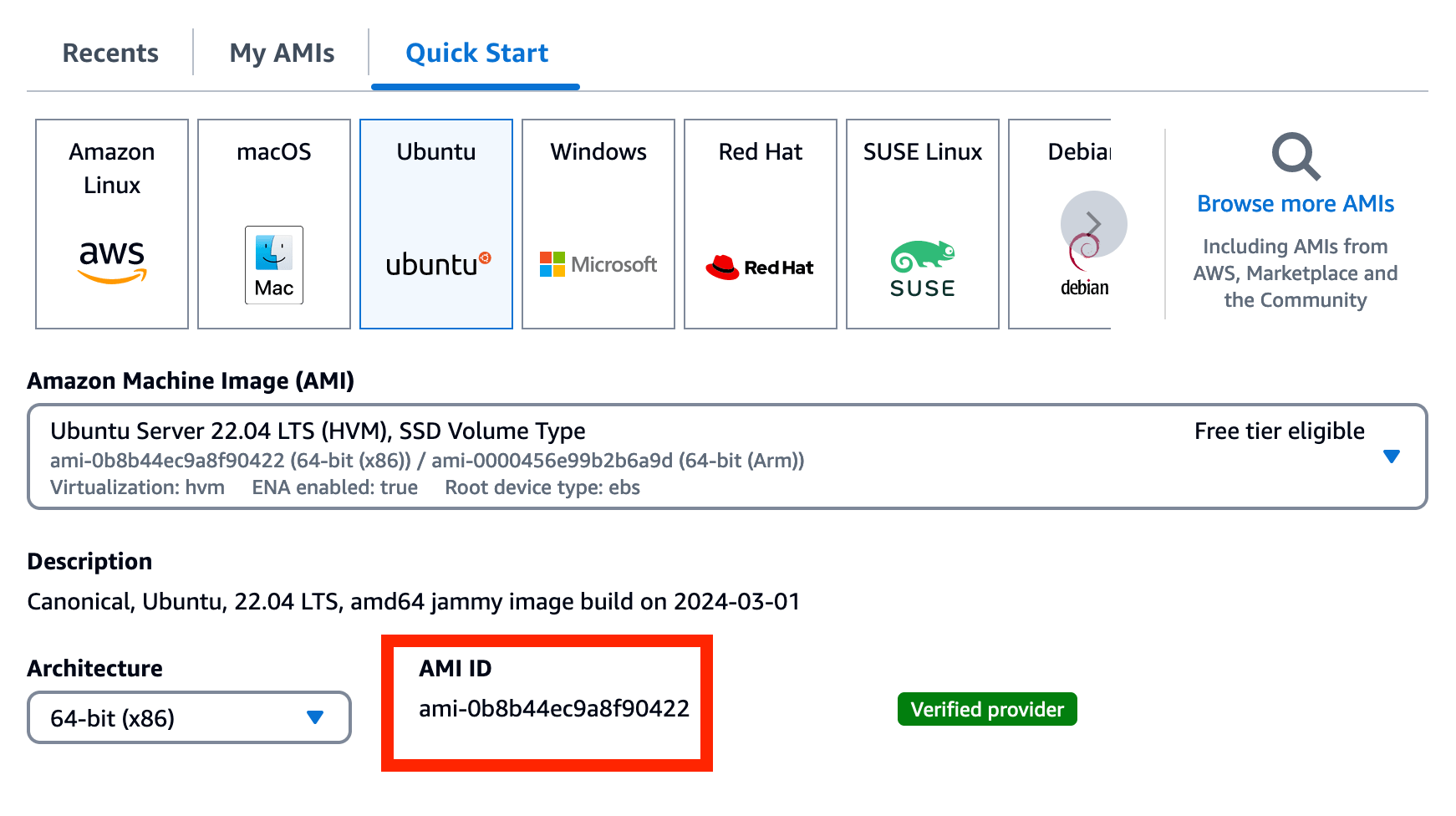This screenshot has height=816, width=1456.
Task: Click the SUSE chameleon logo
Action: tap(923, 269)
